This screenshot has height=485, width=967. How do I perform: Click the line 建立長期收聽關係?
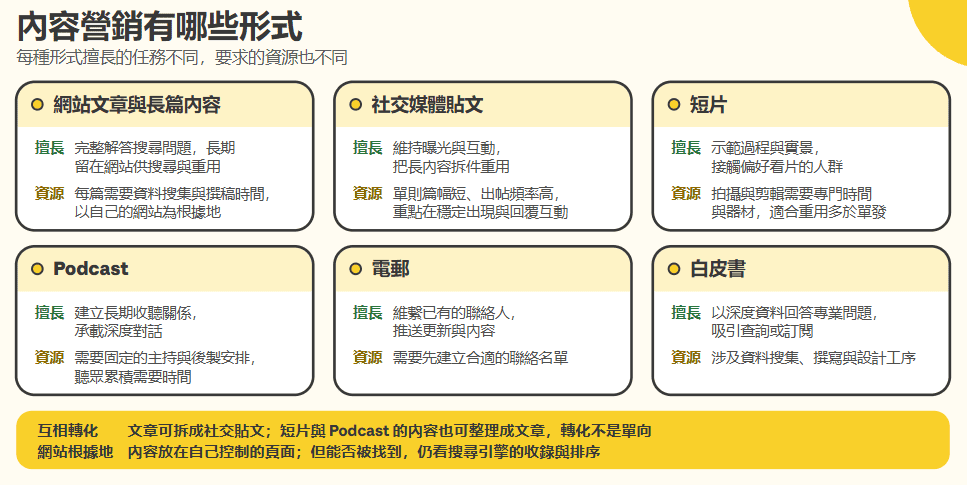point(133,313)
